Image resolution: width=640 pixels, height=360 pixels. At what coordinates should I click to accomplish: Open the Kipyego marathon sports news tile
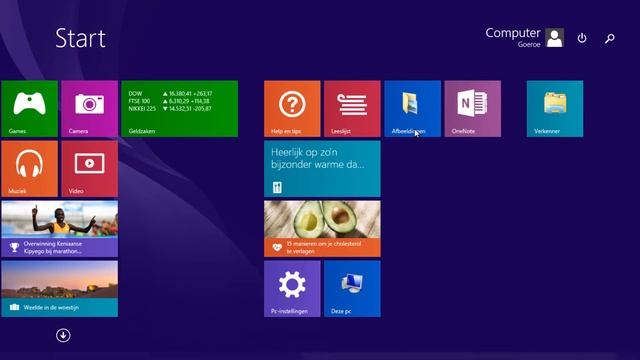(x=60, y=229)
